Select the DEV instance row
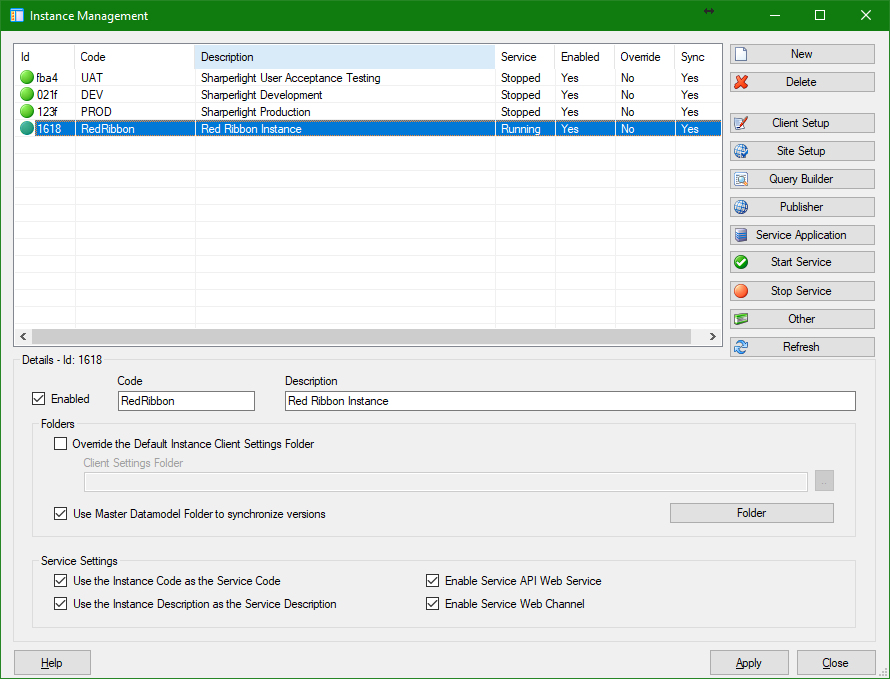The height and width of the screenshot is (679, 890). coord(368,95)
